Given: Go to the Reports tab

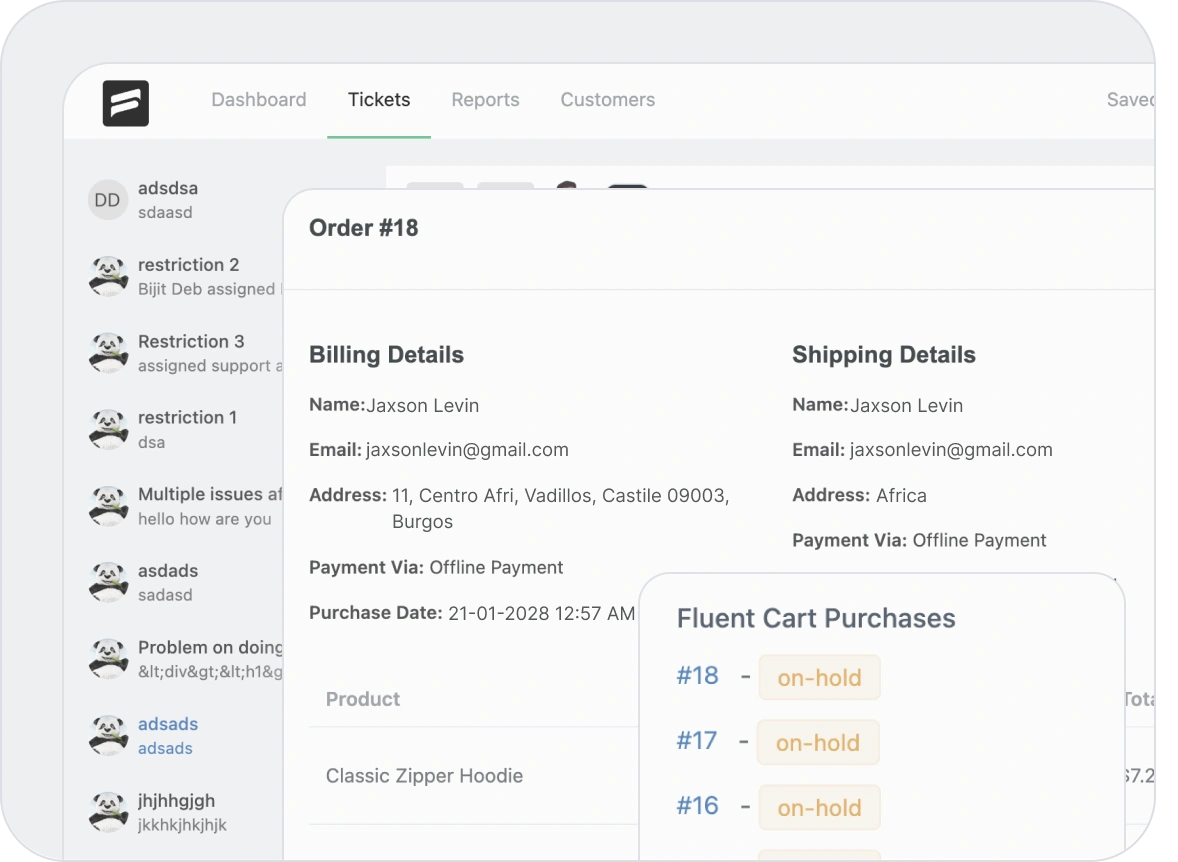Looking at the screenshot, I should click(x=485, y=100).
